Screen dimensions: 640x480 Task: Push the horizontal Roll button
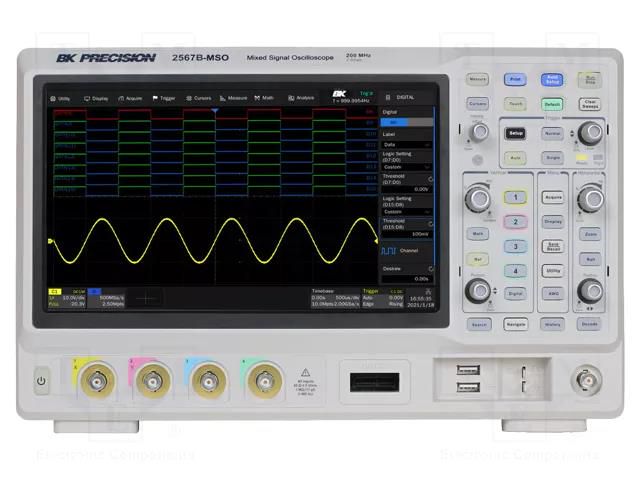pyautogui.click(x=590, y=259)
